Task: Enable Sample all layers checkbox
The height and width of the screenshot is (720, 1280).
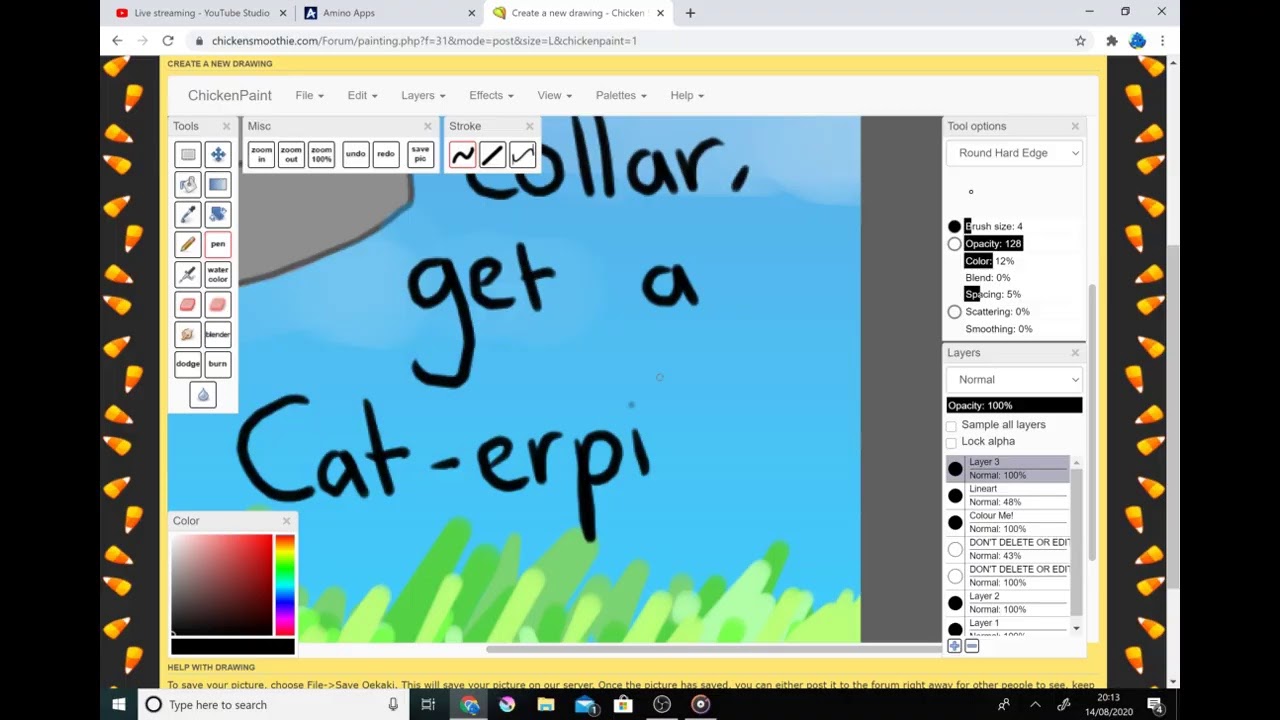Action: click(951, 426)
